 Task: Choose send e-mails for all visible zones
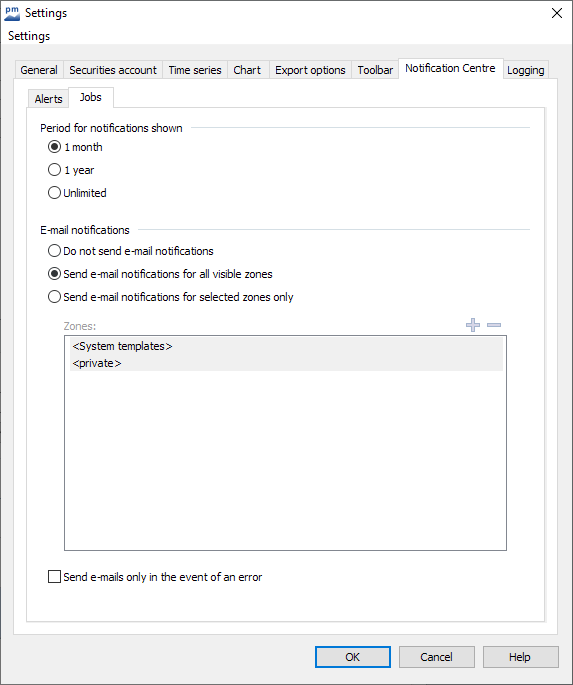[x=54, y=274]
